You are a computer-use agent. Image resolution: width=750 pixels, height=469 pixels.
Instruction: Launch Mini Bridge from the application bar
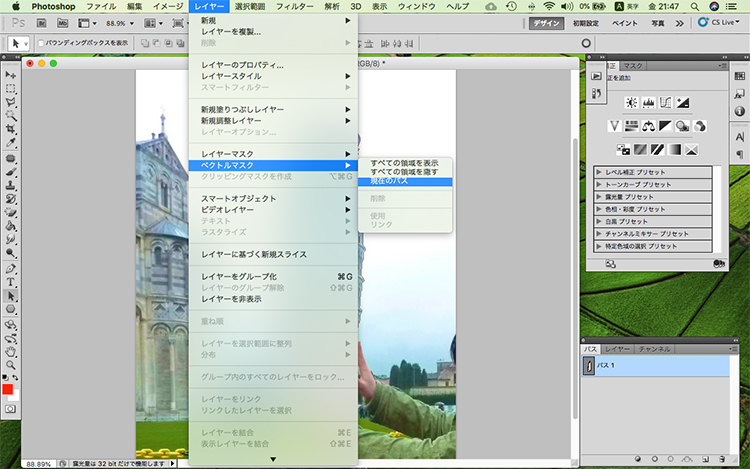coord(62,23)
